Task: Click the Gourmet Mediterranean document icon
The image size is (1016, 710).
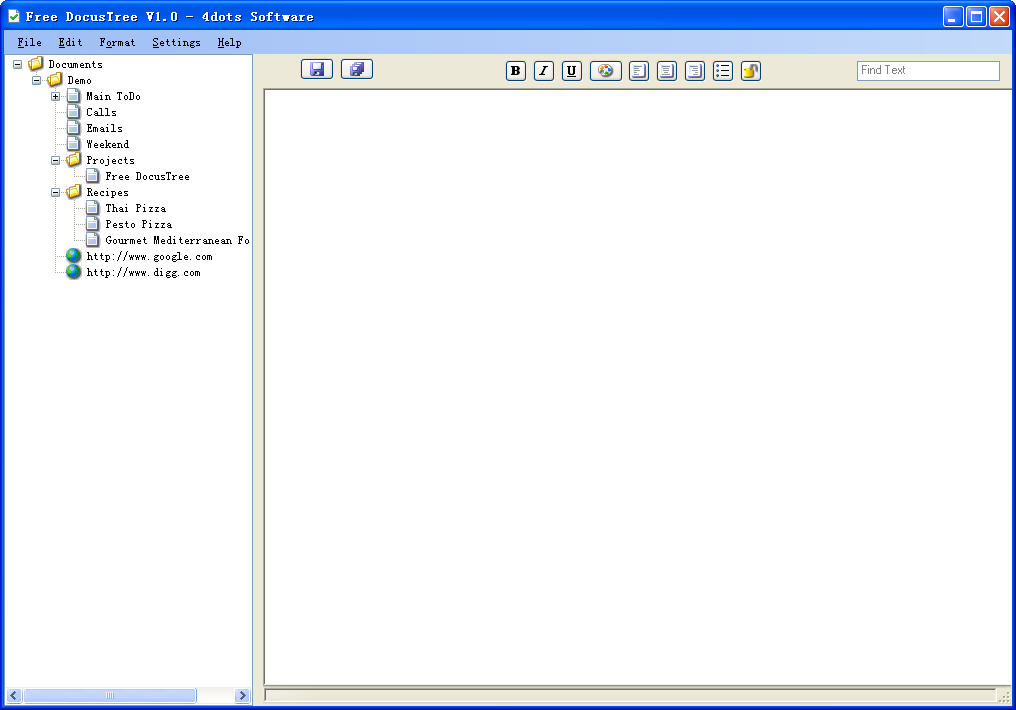Action: [x=93, y=240]
